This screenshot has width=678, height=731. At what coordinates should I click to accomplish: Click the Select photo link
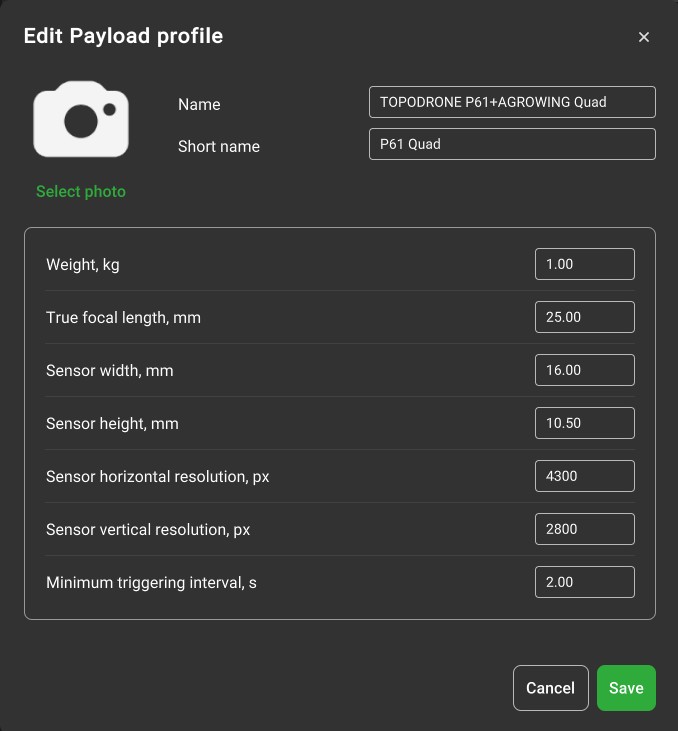click(81, 191)
